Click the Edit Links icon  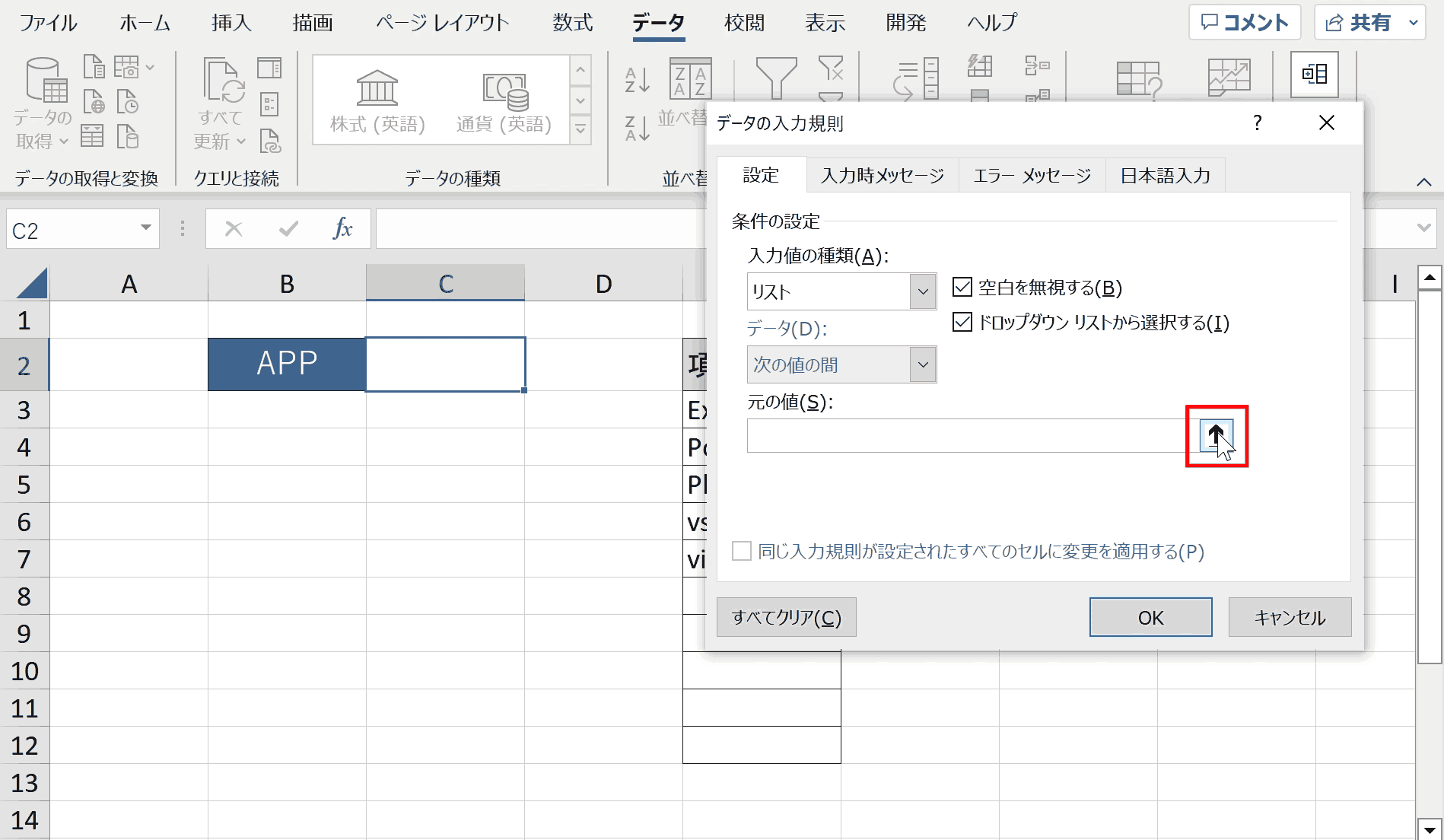pos(270,140)
